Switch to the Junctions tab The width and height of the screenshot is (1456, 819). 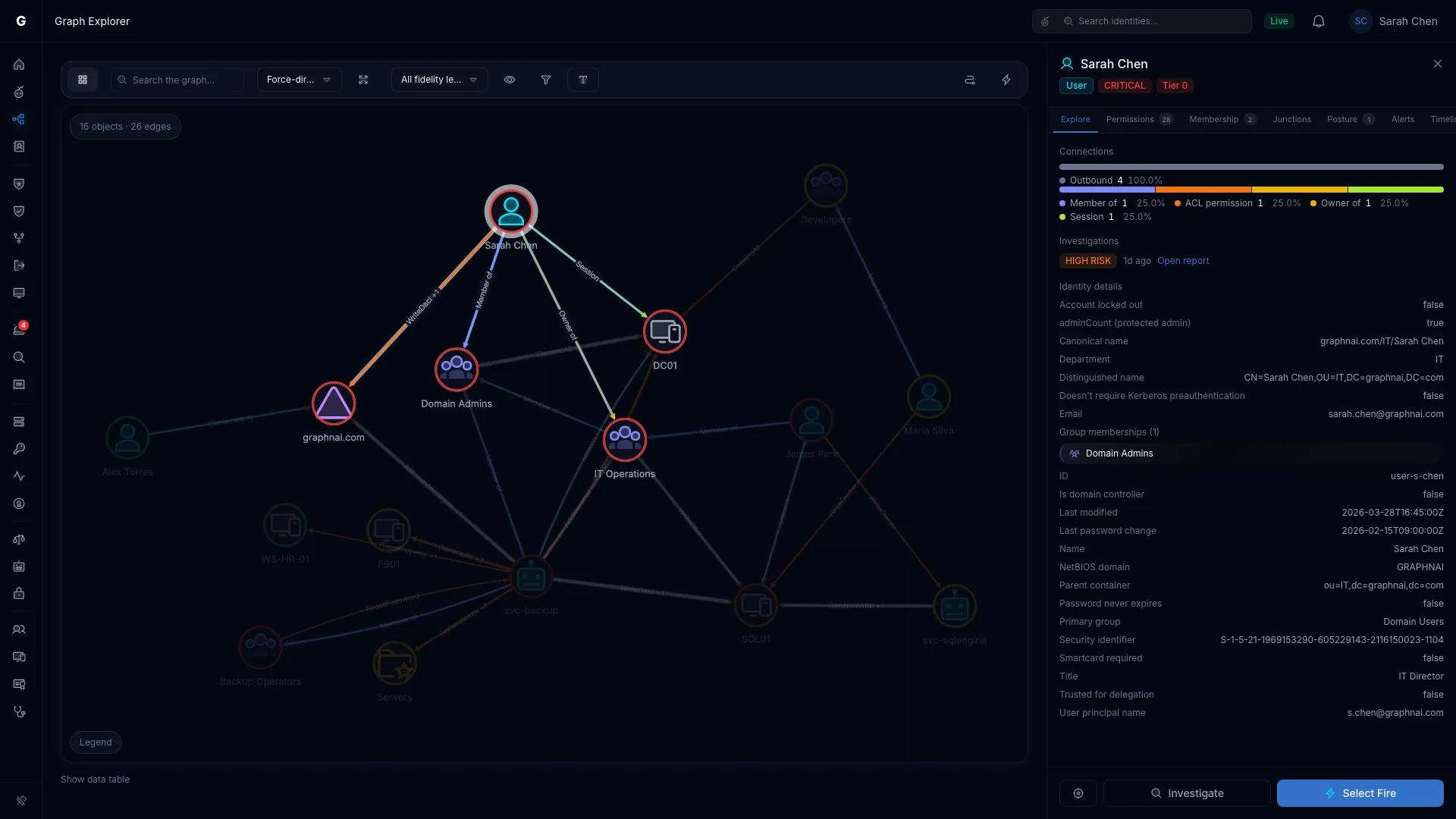point(1291,119)
